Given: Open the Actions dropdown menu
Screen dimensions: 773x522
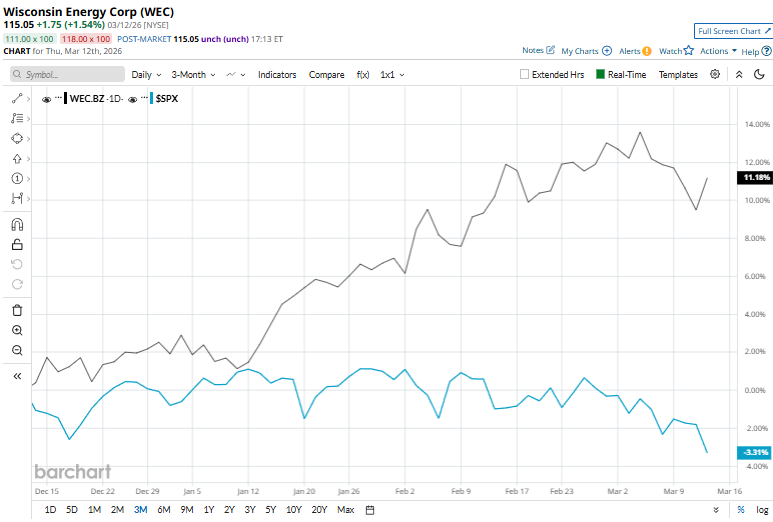Looking at the screenshot, I should (x=718, y=50).
